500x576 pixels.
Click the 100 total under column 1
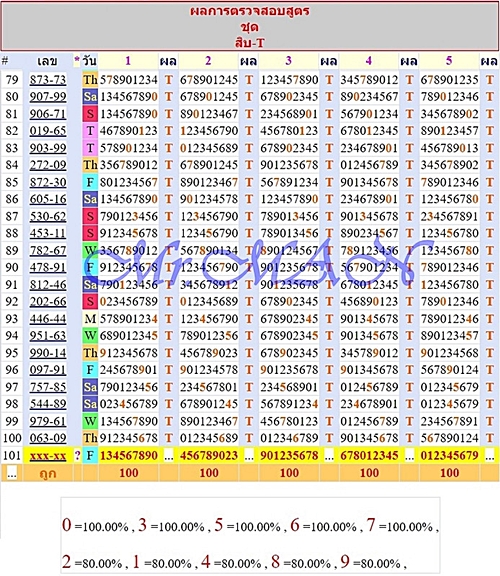click(129, 473)
